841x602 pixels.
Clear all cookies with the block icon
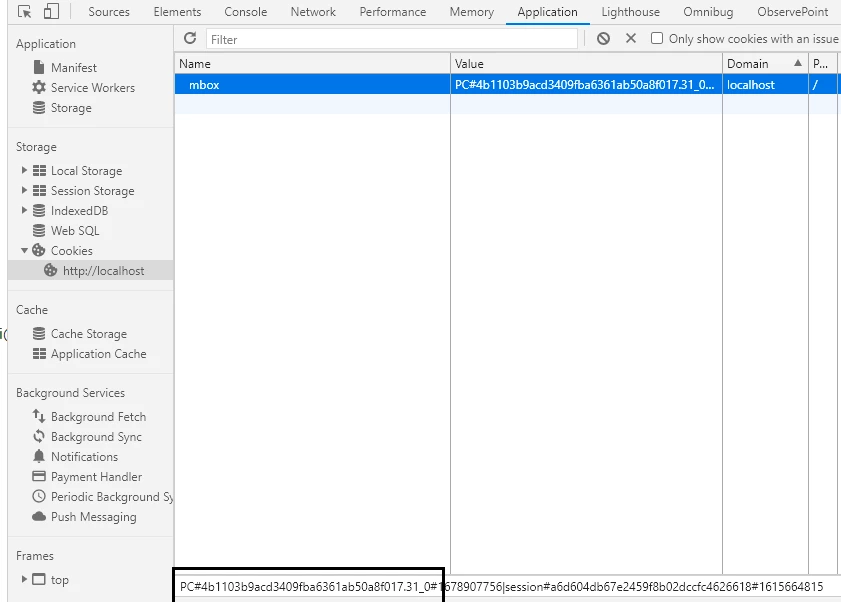tap(603, 39)
